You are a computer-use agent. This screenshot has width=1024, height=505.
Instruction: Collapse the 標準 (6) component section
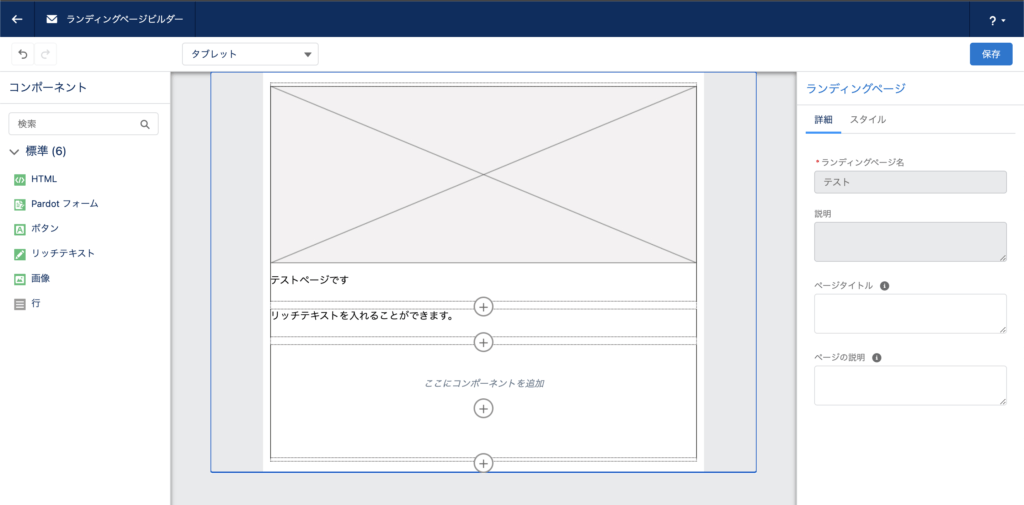15,152
